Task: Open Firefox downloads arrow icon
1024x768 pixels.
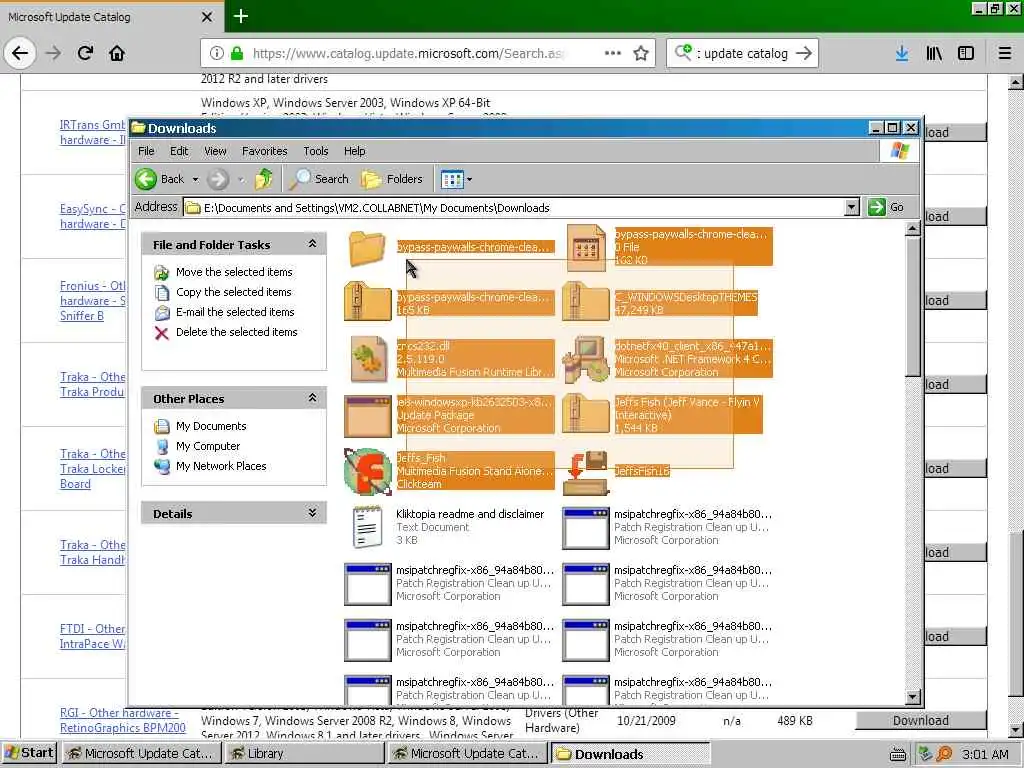Action: click(x=902, y=54)
